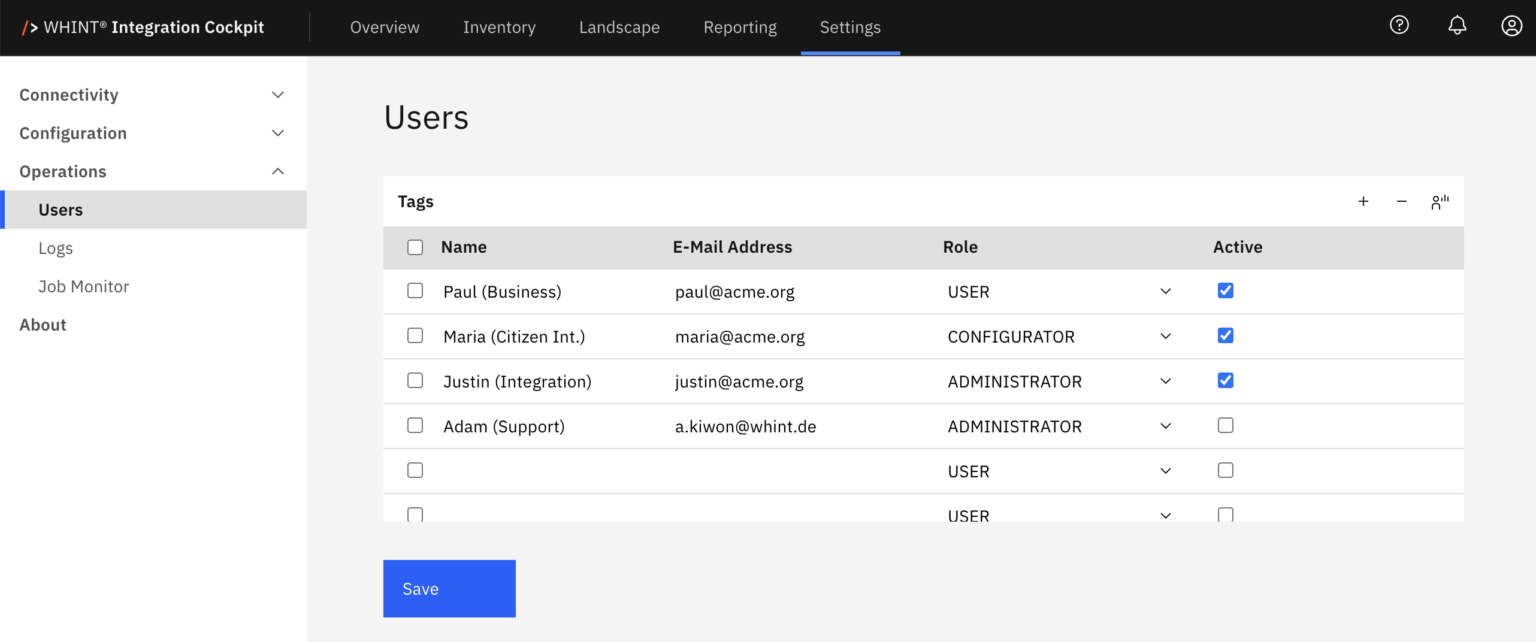Screen dimensions: 1536x642
Task: Switch to the Inventory tab
Action: pos(499,27)
